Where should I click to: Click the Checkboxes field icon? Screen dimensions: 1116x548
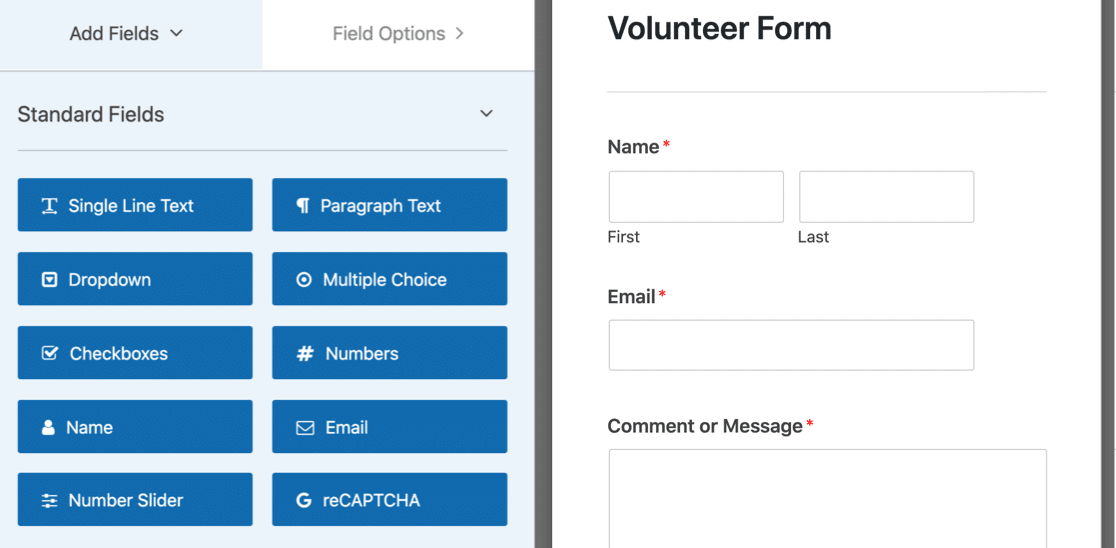coord(49,353)
